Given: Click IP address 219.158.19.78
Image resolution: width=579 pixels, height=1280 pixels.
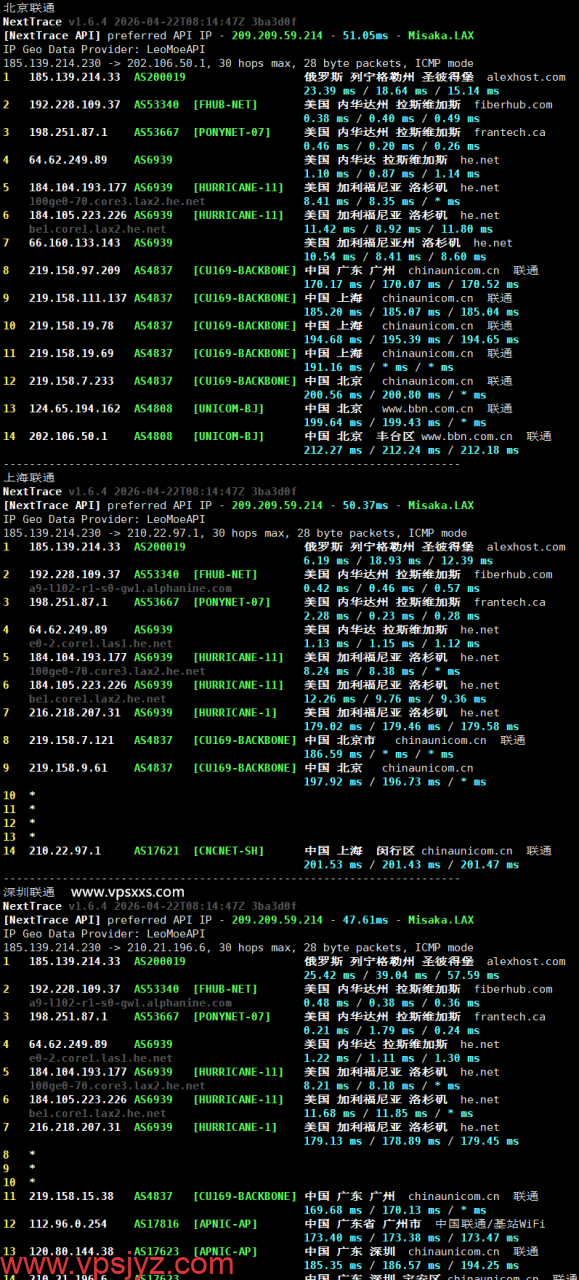Looking at the screenshot, I should pyautogui.click(x=72, y=325).
